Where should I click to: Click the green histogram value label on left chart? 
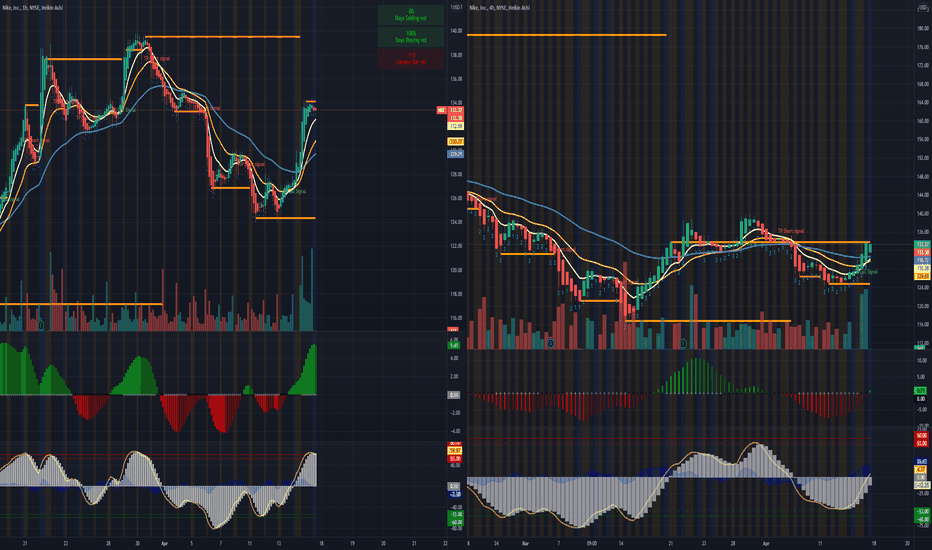click(454, 345)
